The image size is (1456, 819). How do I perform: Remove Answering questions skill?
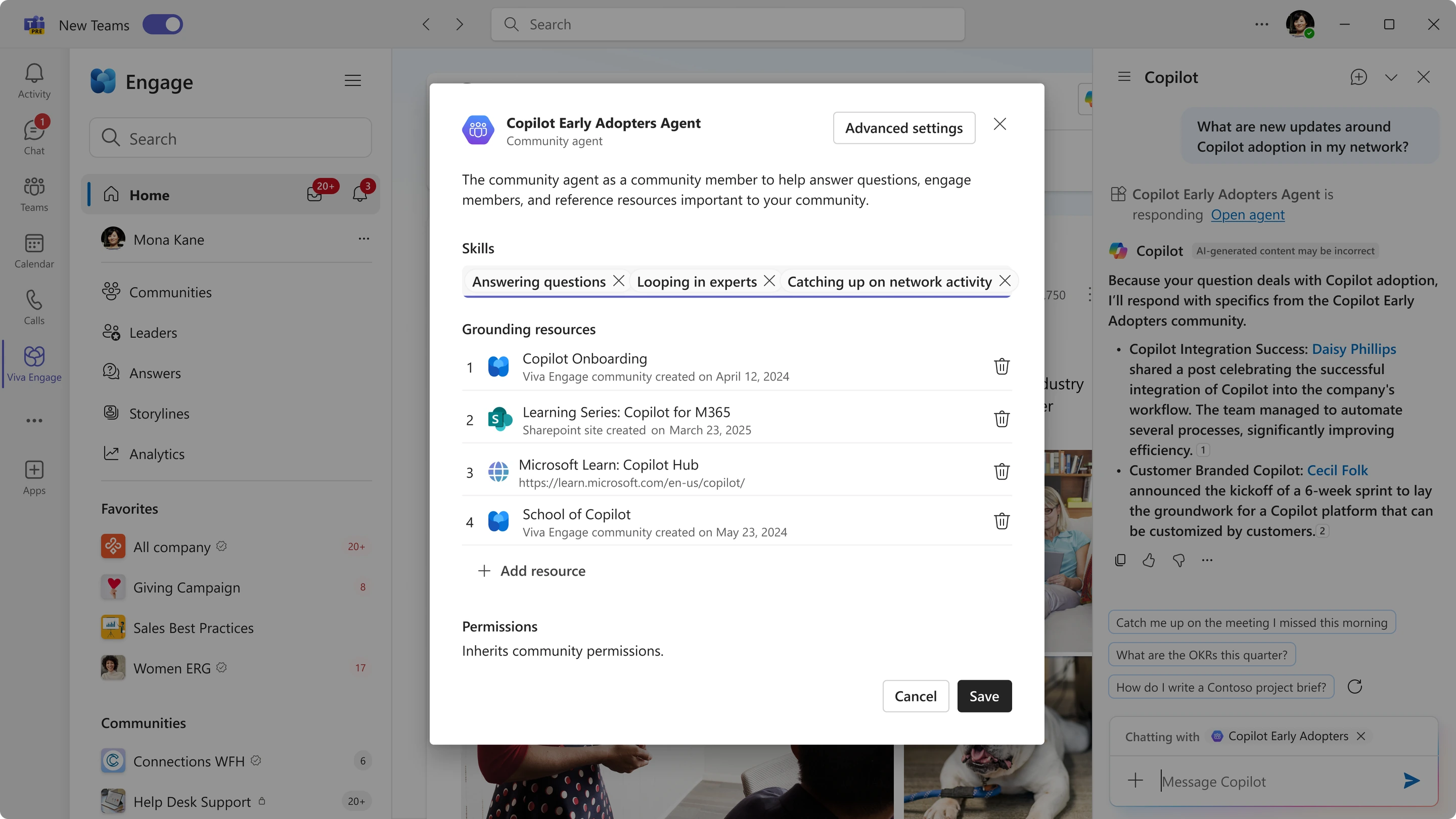tap(619, 281)
